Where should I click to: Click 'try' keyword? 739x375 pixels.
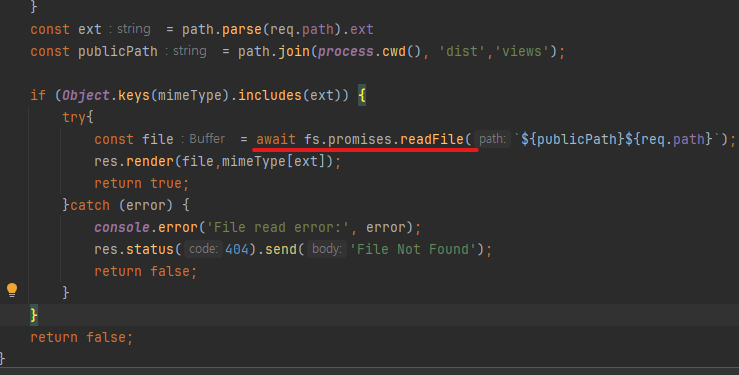tap(74, 117)
